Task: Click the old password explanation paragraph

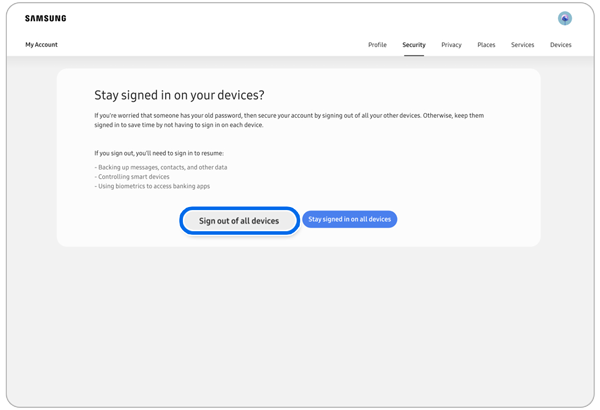Action: coord(288,120)
